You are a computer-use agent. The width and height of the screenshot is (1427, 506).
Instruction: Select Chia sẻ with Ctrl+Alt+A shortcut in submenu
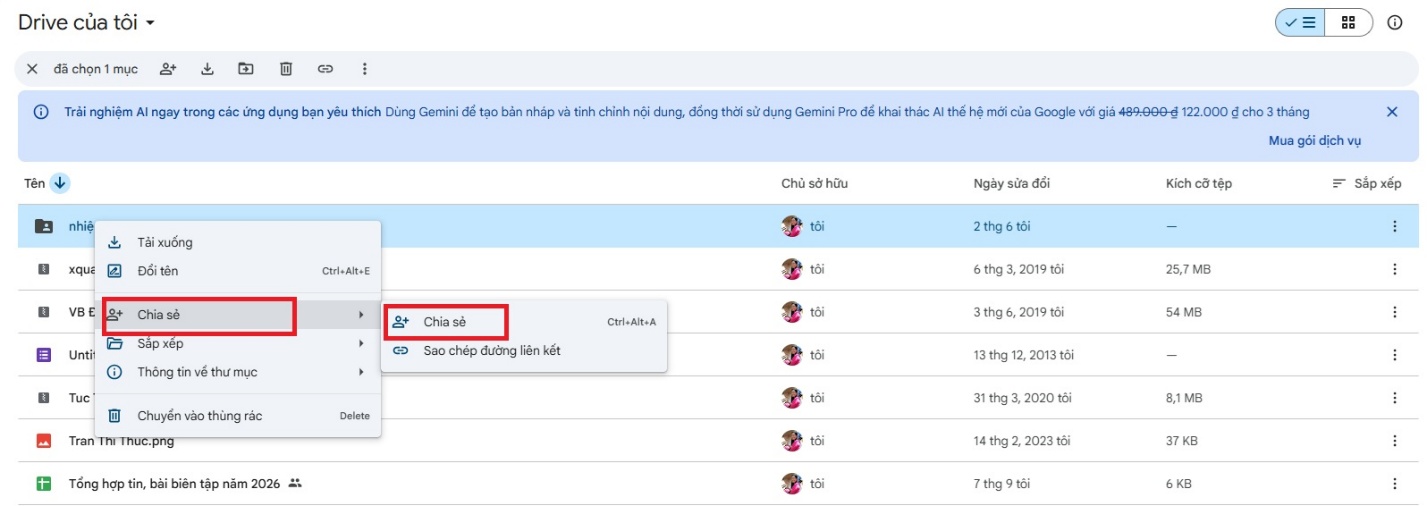524,322
